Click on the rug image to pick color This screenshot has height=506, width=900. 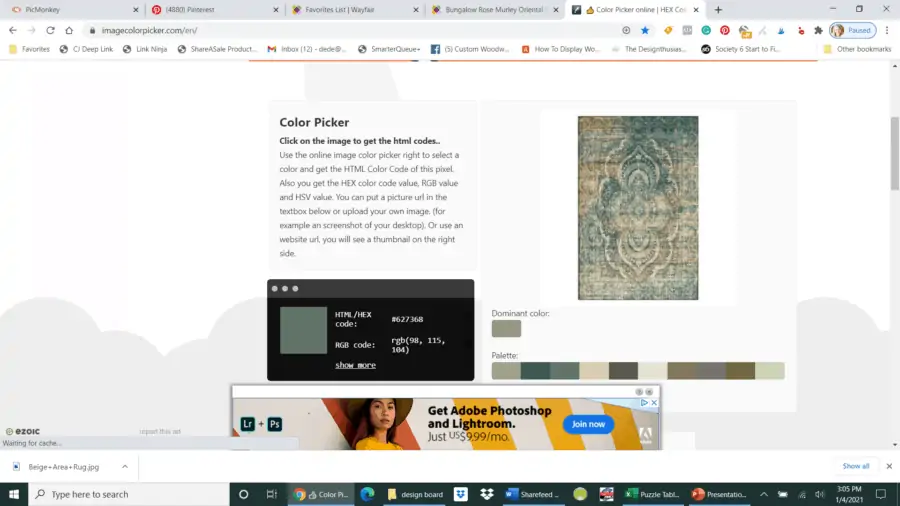[x=637, y=208]
